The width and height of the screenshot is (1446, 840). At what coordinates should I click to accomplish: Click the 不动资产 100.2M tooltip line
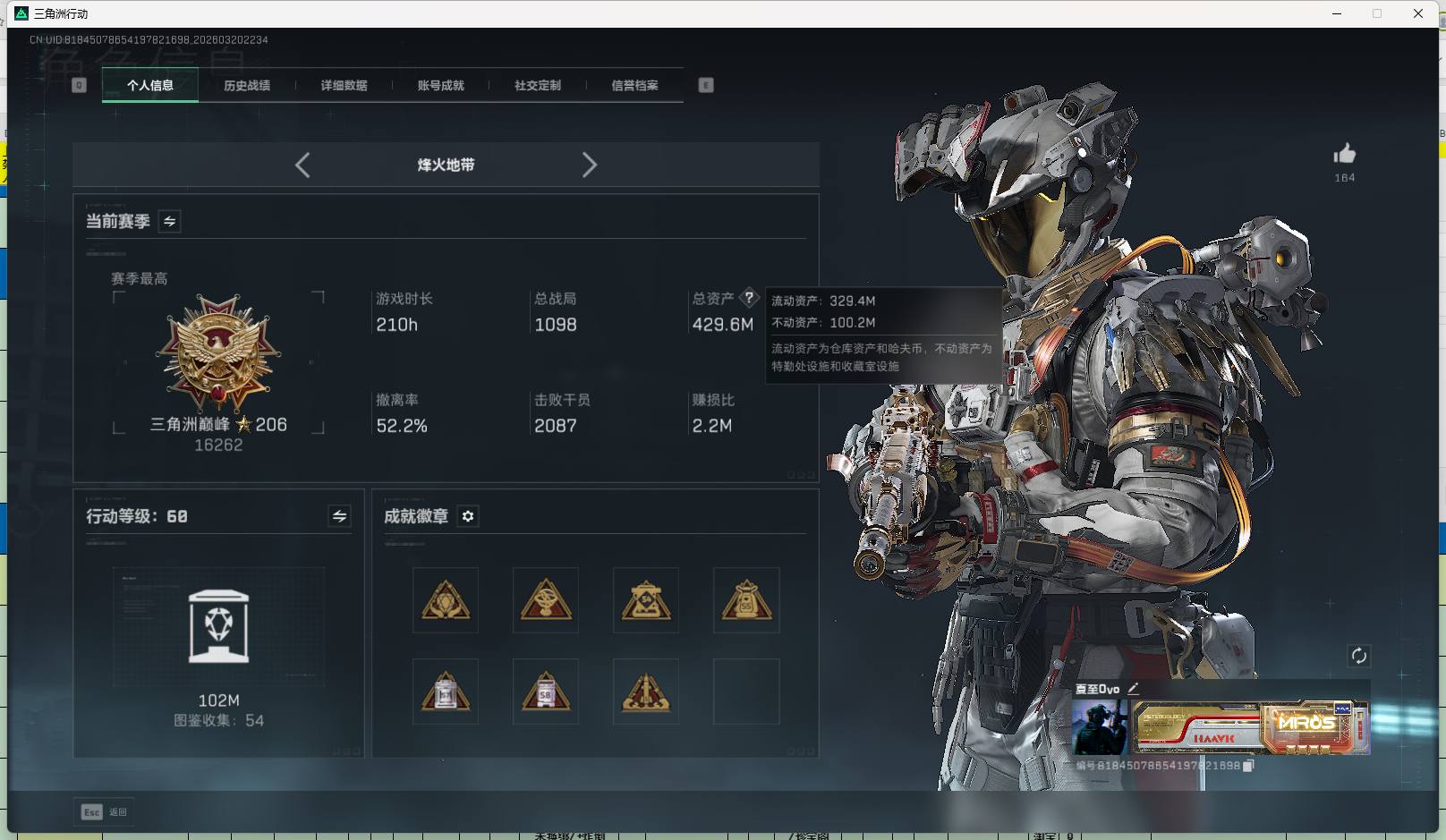(x=824, y=322)
